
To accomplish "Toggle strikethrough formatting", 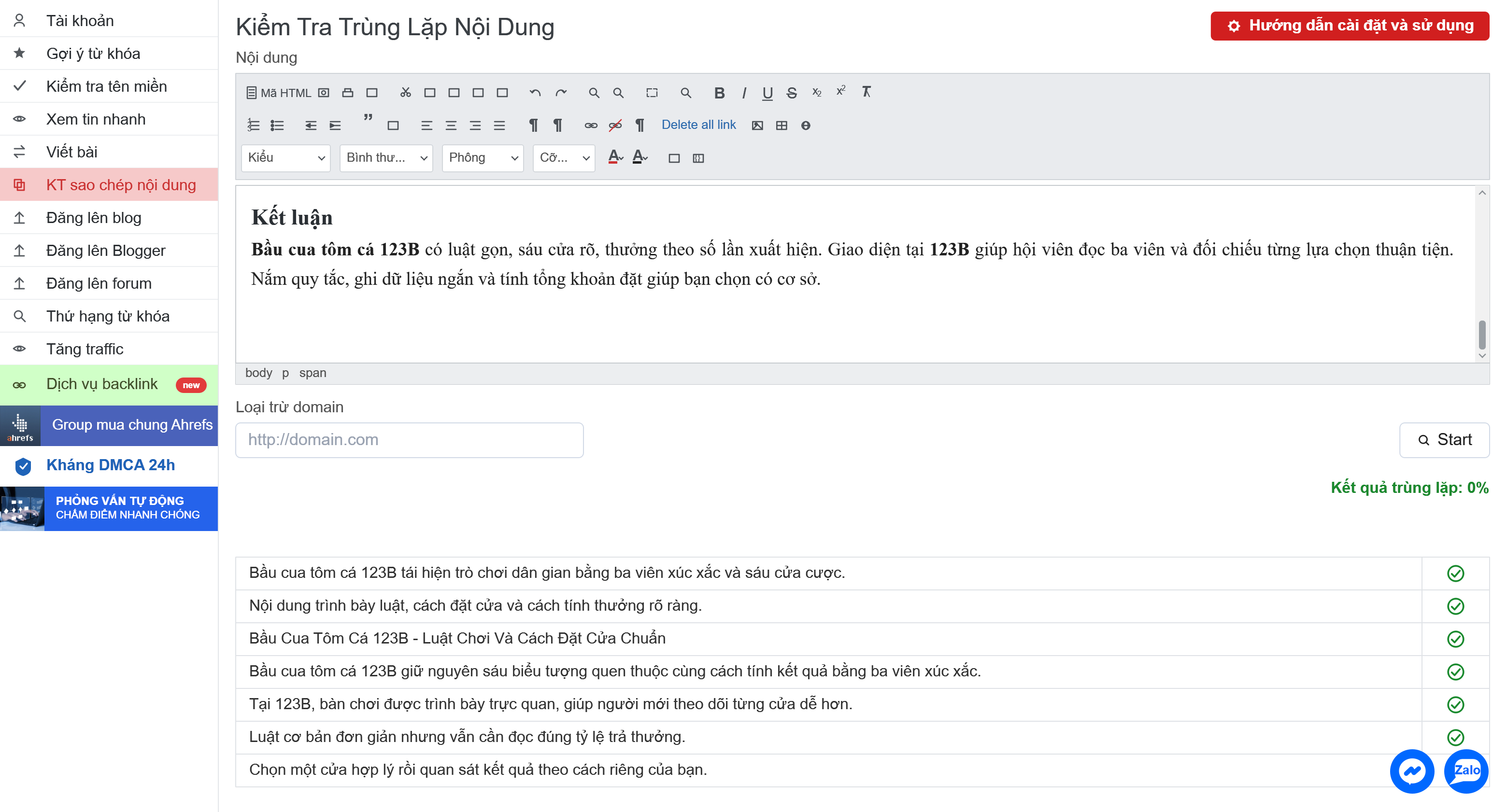I will click(792, 93).
